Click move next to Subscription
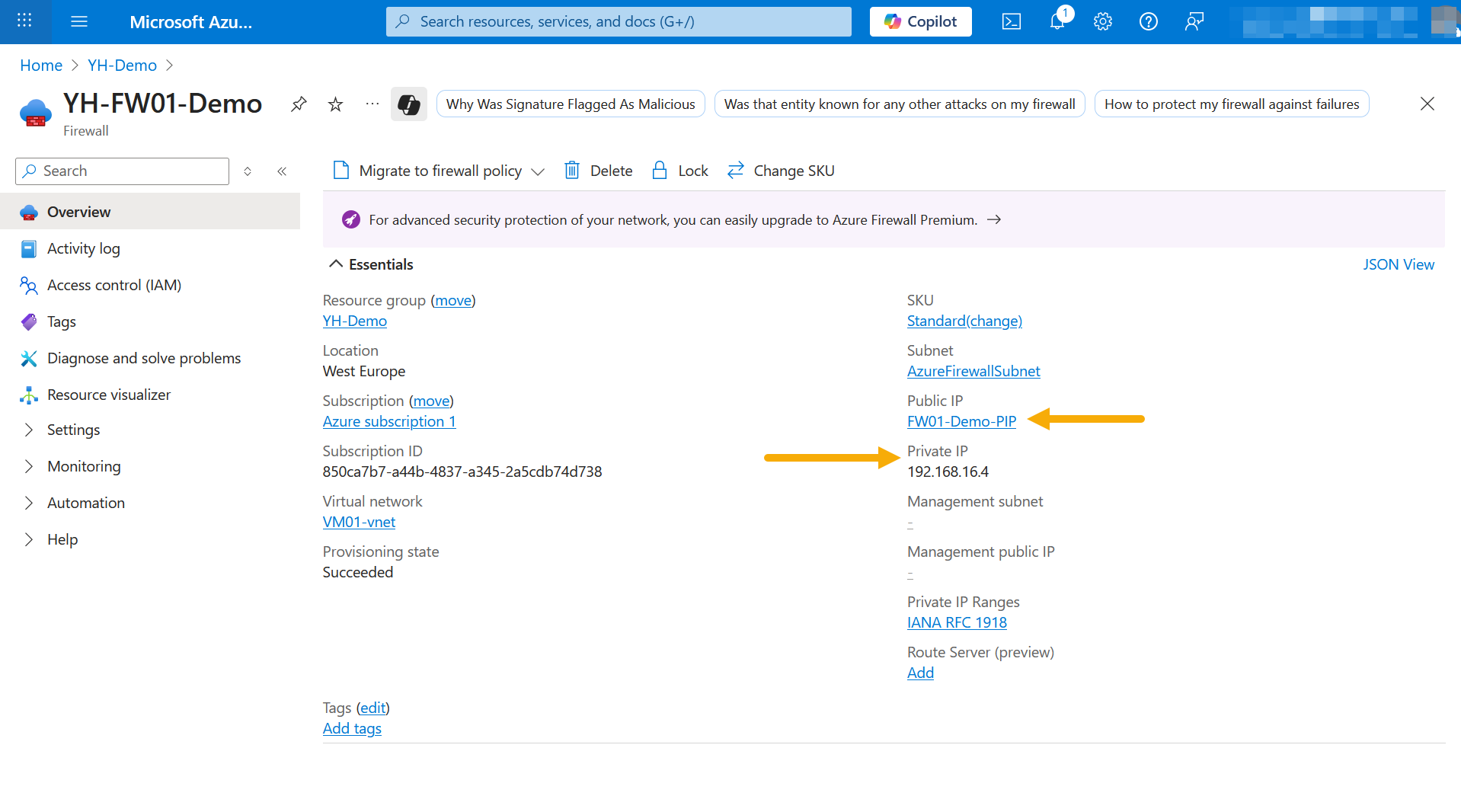Viewport: 1461px width, 812px height. click(x=432, y=401)
